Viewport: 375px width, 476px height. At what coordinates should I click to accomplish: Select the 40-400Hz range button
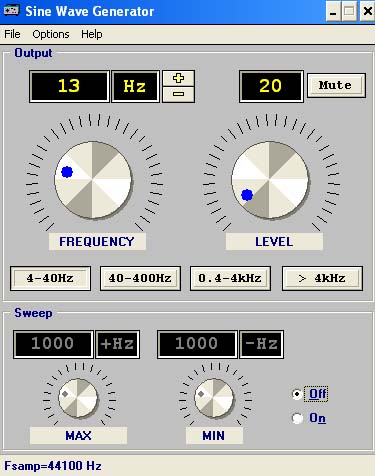(x=140, y=278)
